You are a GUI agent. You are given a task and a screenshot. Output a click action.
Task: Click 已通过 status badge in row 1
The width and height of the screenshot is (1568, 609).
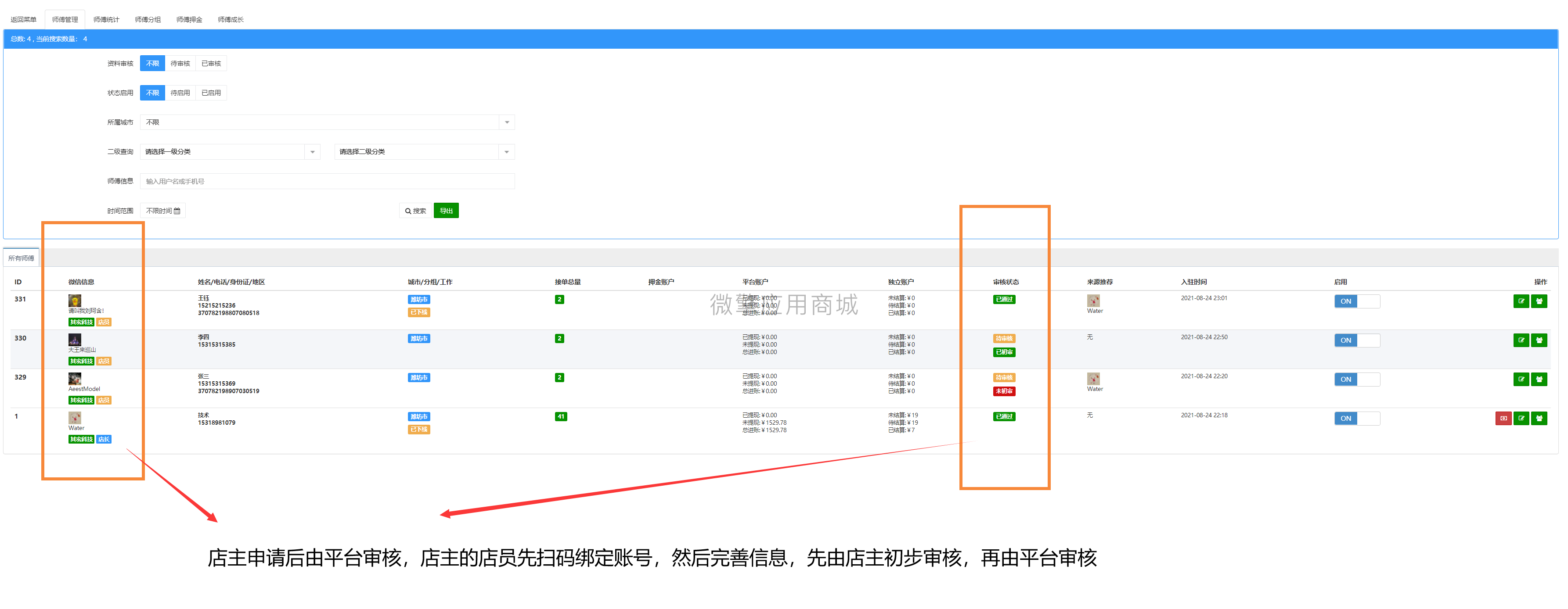pos(1004,416)
